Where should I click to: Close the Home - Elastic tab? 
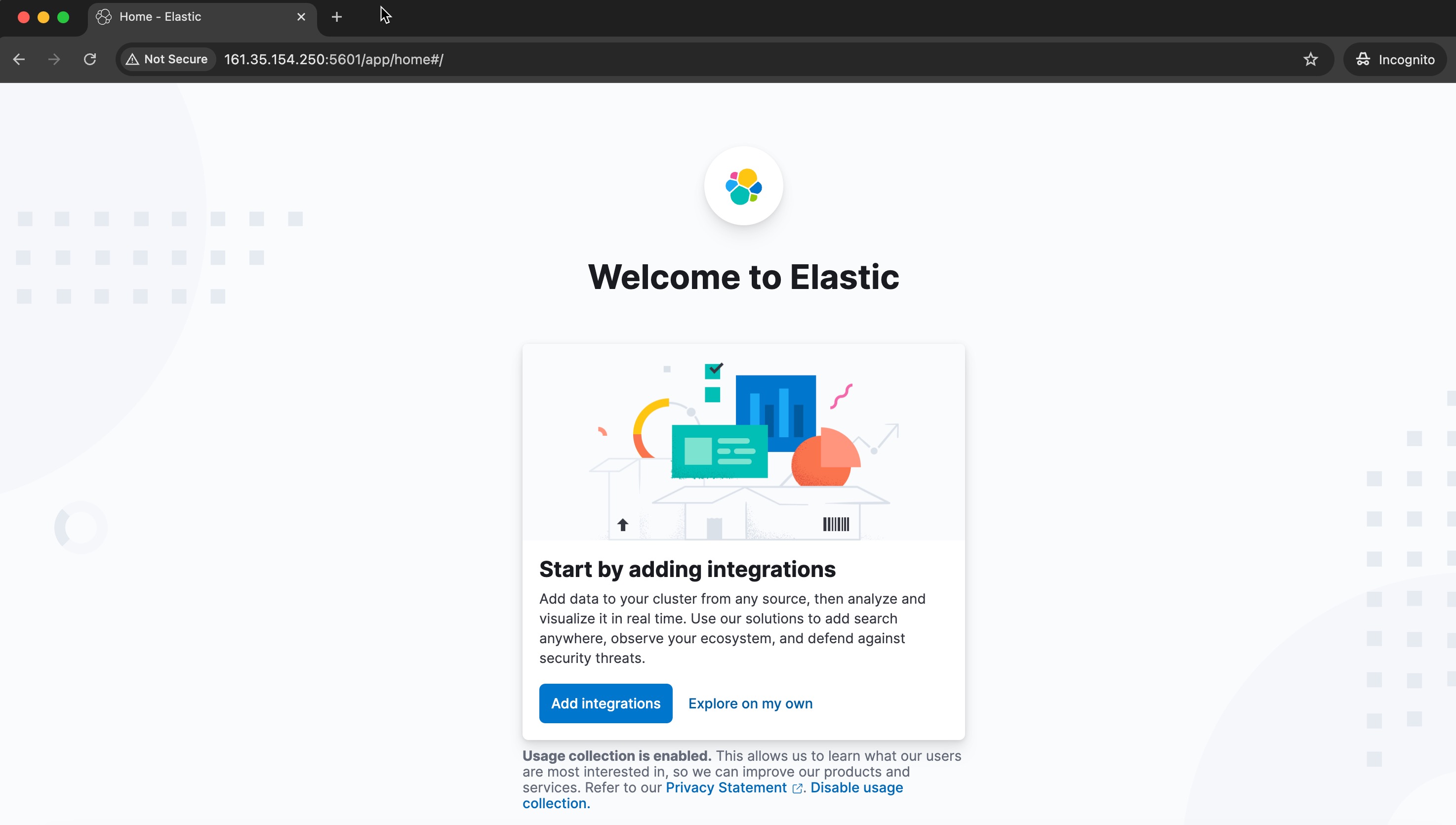tap(301, 16)
